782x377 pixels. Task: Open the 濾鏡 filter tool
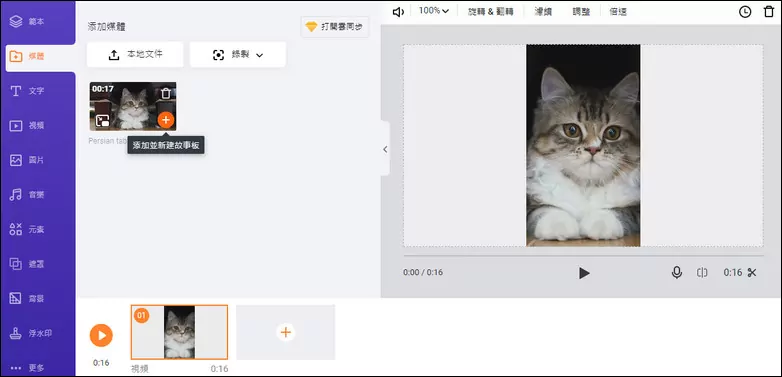pyautogui.click(x=543, y=12)
